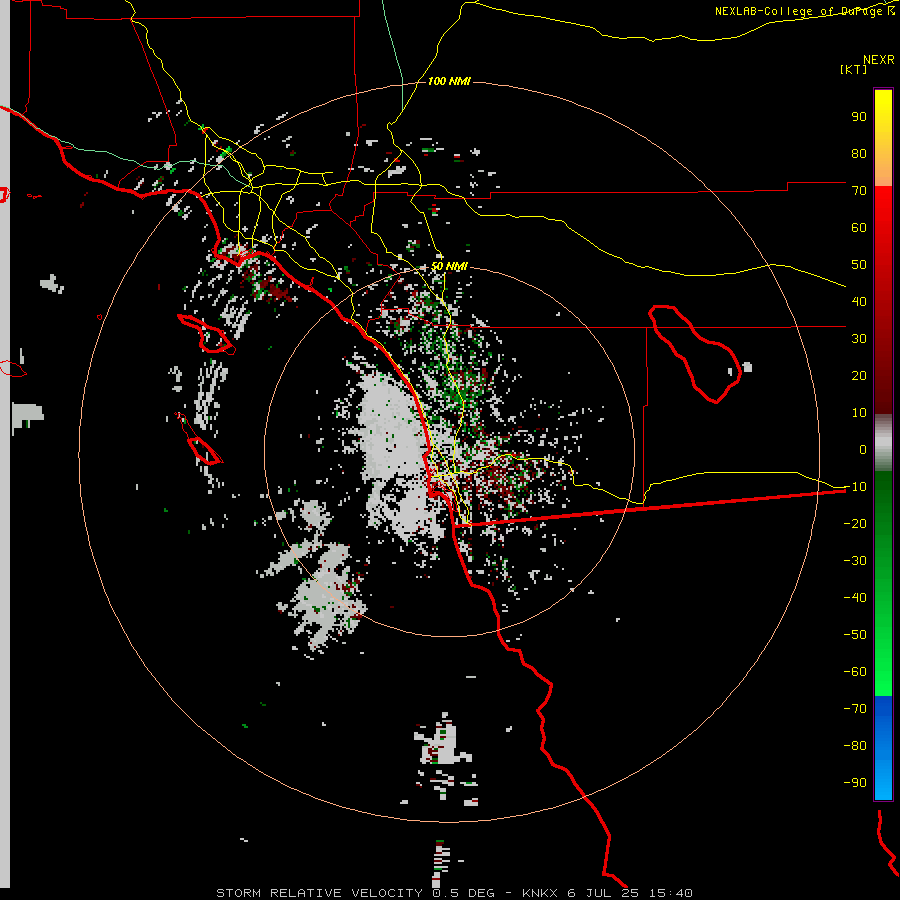Click the NEXLAB-College of DuPage label

[x=805, y=11]
